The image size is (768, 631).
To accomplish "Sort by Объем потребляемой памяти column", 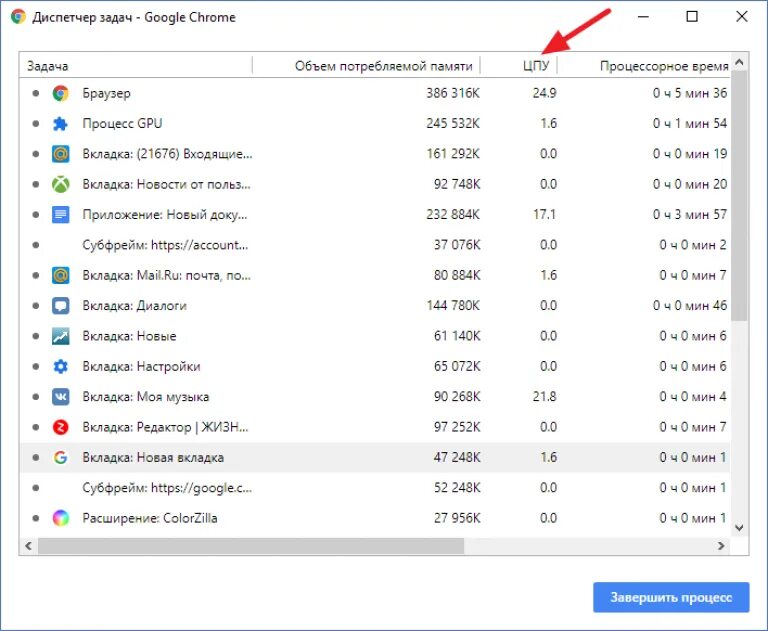I will pyautogui.click(x=366, y=66).
